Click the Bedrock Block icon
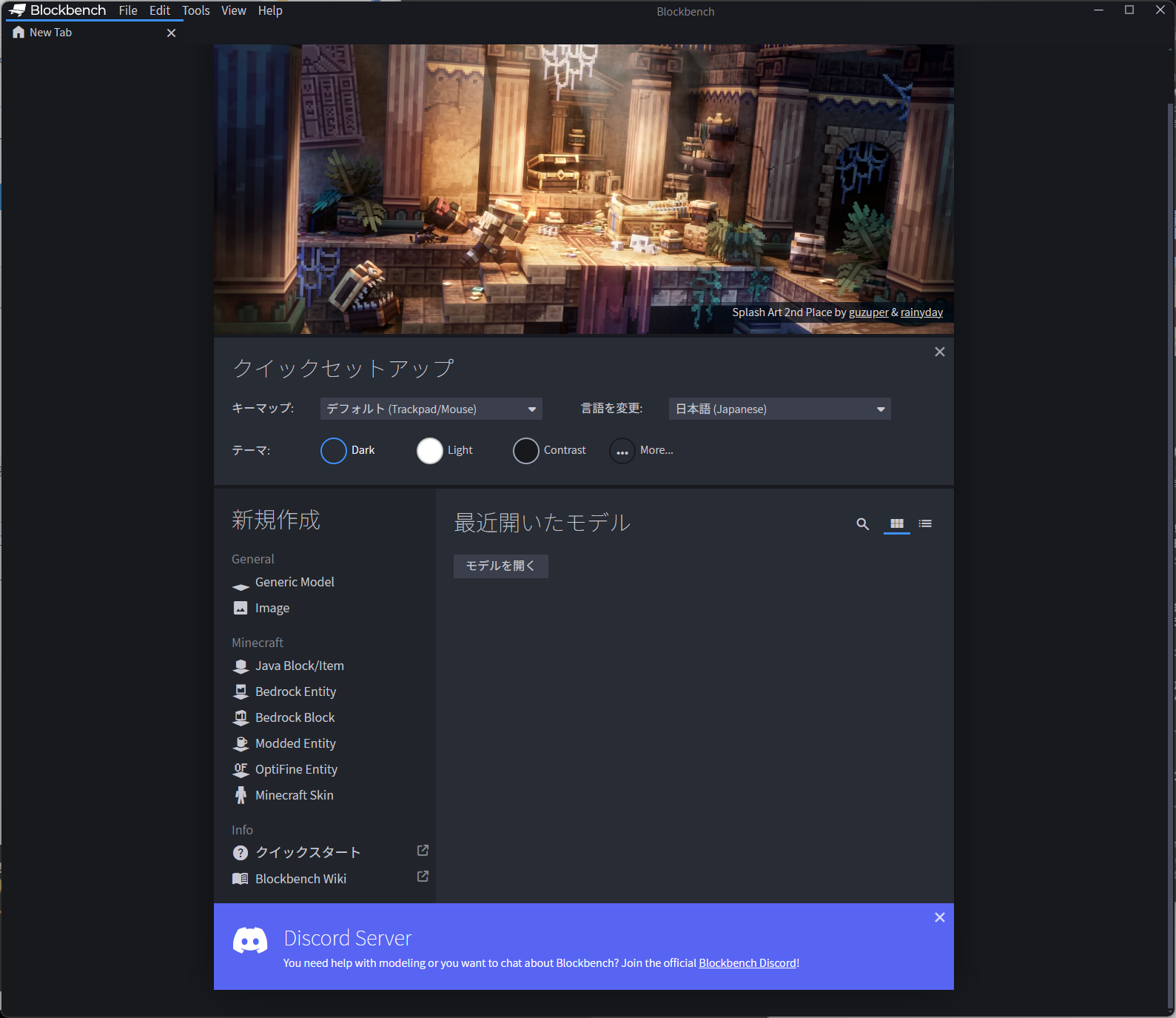 click(x=241, y=717)
